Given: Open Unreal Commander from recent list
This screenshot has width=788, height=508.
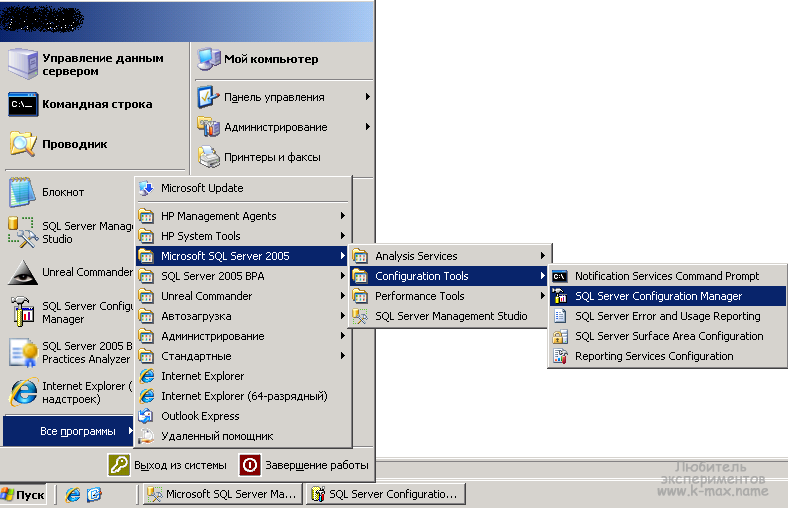Looking at the screenshot, I should (69, 272).
